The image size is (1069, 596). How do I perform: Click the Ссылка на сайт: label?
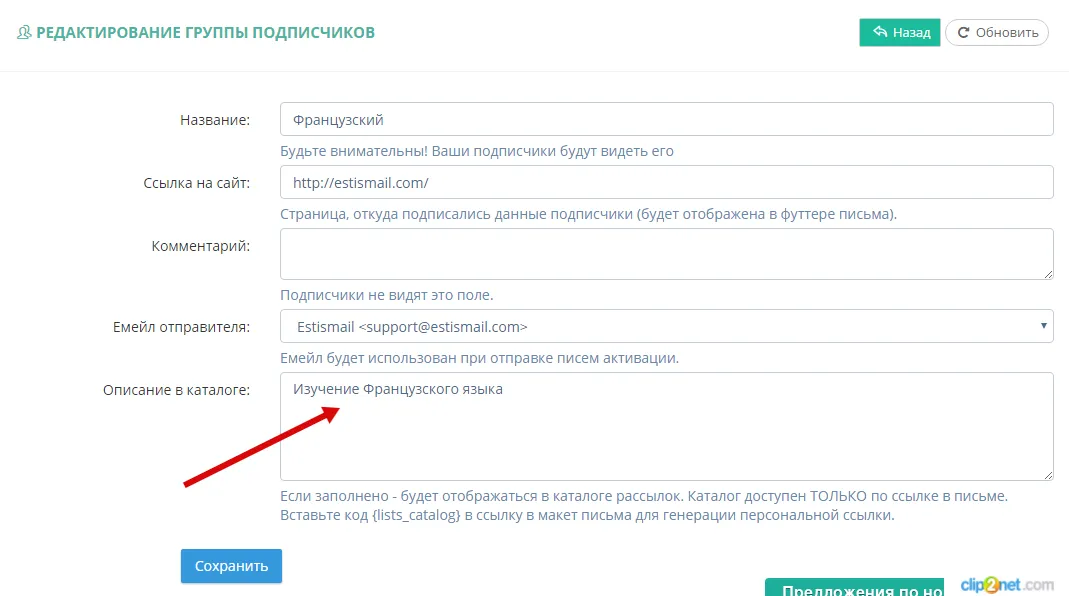pyautogui.click(x=196, y=183)
